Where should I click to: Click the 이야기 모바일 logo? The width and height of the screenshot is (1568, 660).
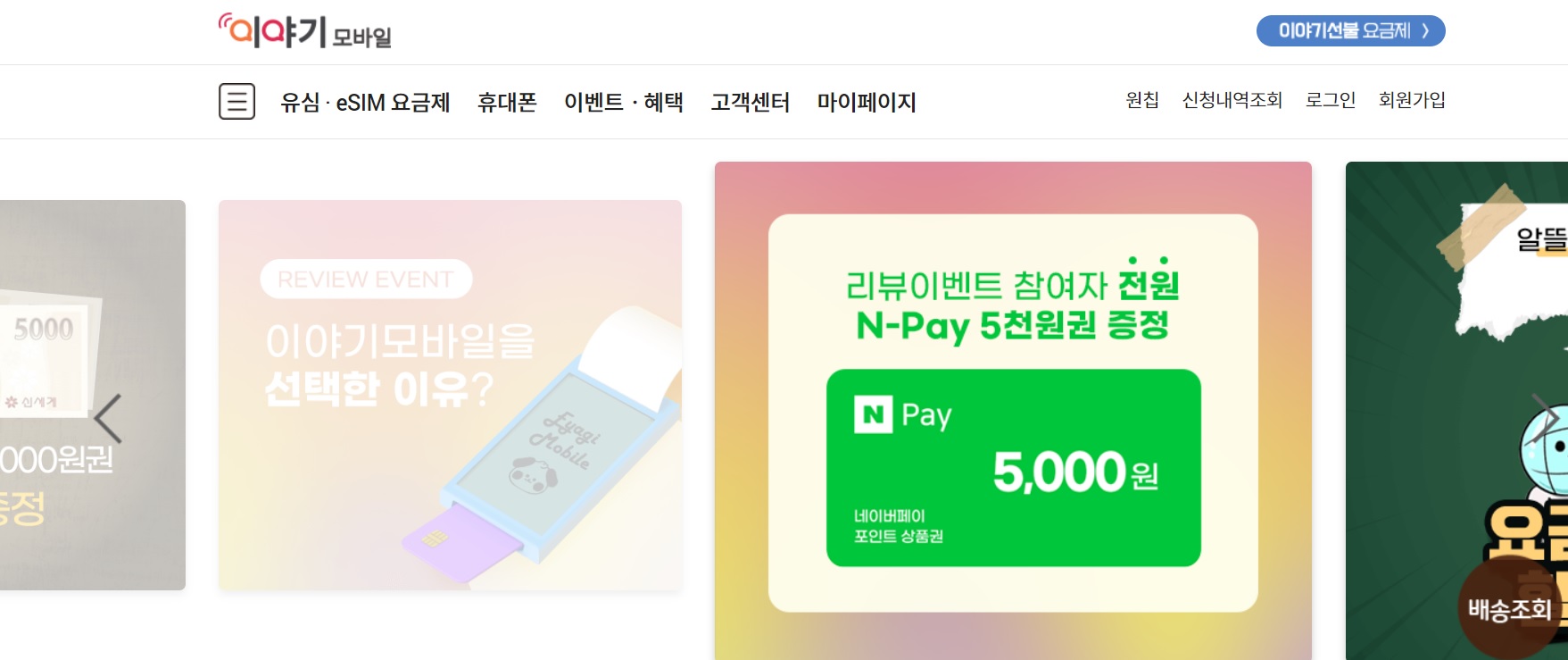(305, 31)
